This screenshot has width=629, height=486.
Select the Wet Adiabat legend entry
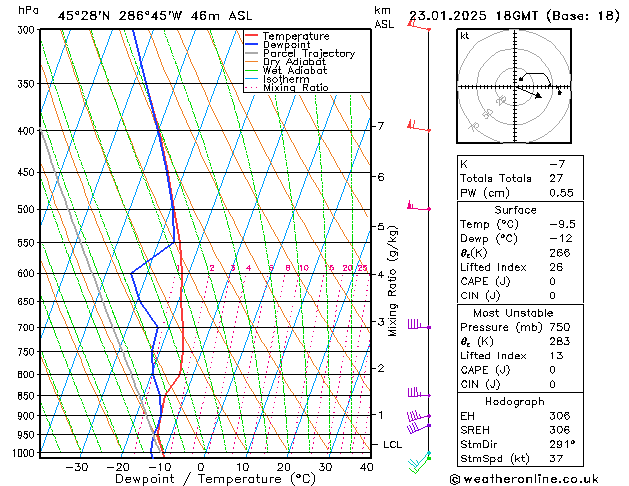pyautogui.click(x=286, y=70)
